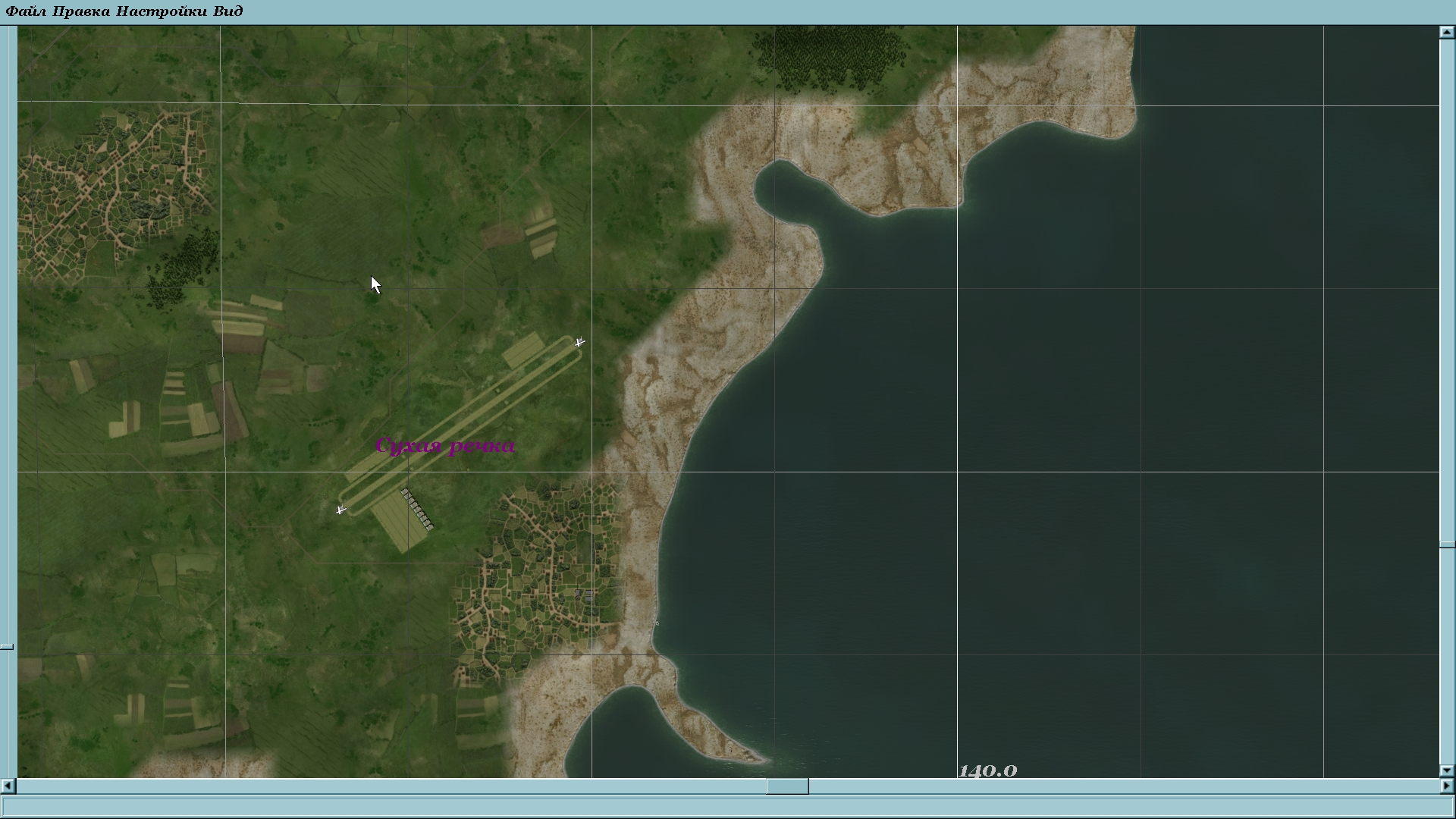The height and width of the screenshot is (819, 1456).
Task: Click the horizontal scrollbar left arrow
Action: click(8, 786)
